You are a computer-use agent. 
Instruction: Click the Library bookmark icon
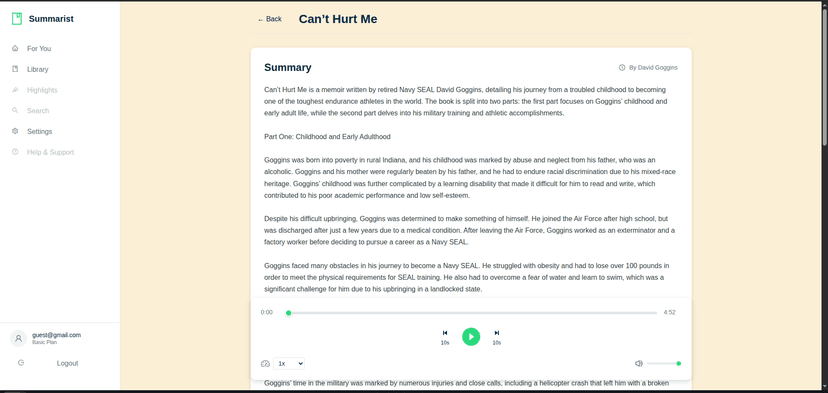pos(15,69)
